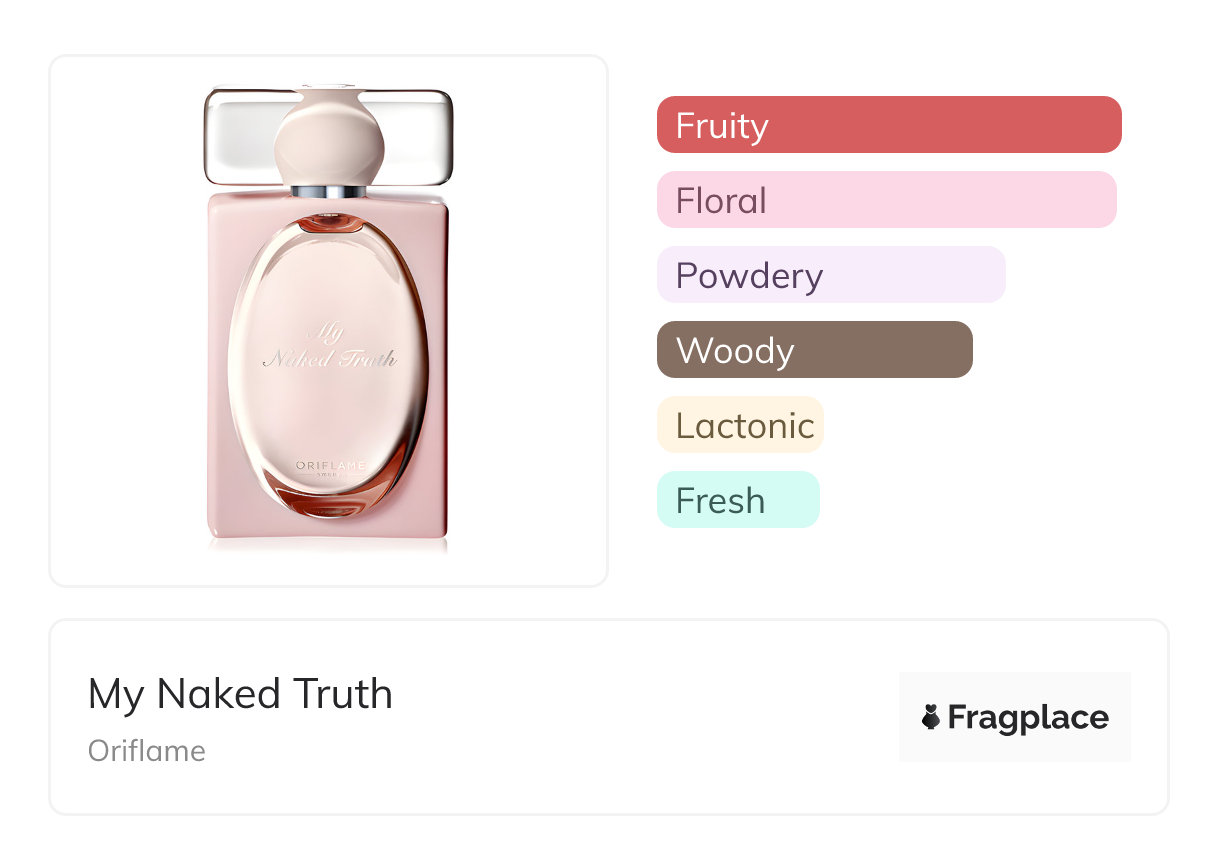Click the word Lactonic on cream bar
The image size is (1218, 864).
[x=745, y=425]
